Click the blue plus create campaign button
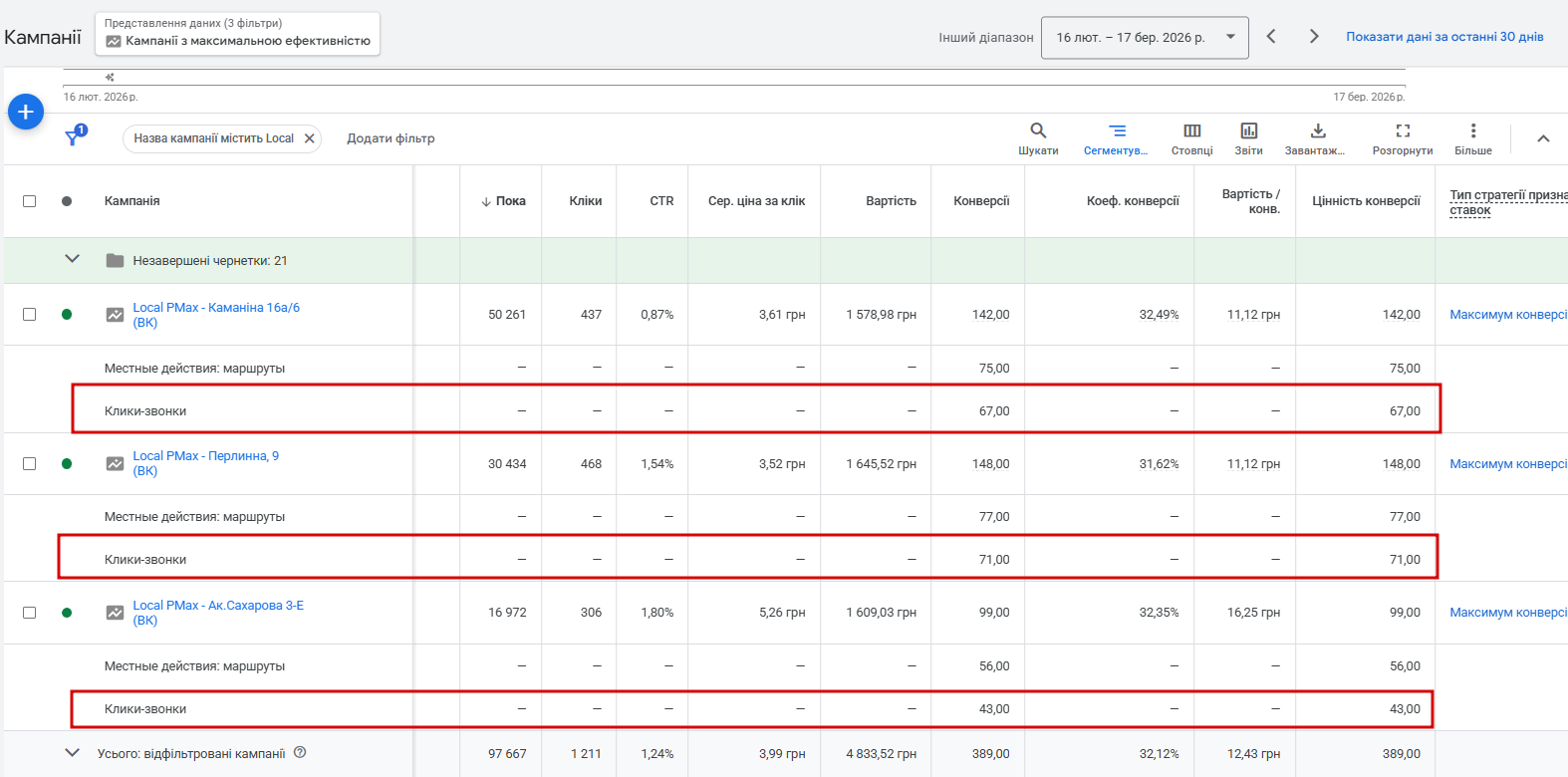The height and width of the screenshot is (777, 1568). coord(26,112)
